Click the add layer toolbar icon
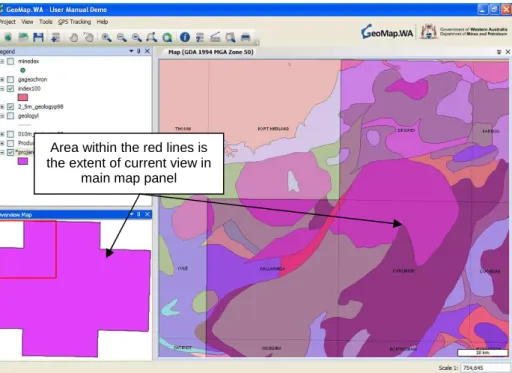The width and height of the screenshot is (512, 373). [x=55, y=37]
